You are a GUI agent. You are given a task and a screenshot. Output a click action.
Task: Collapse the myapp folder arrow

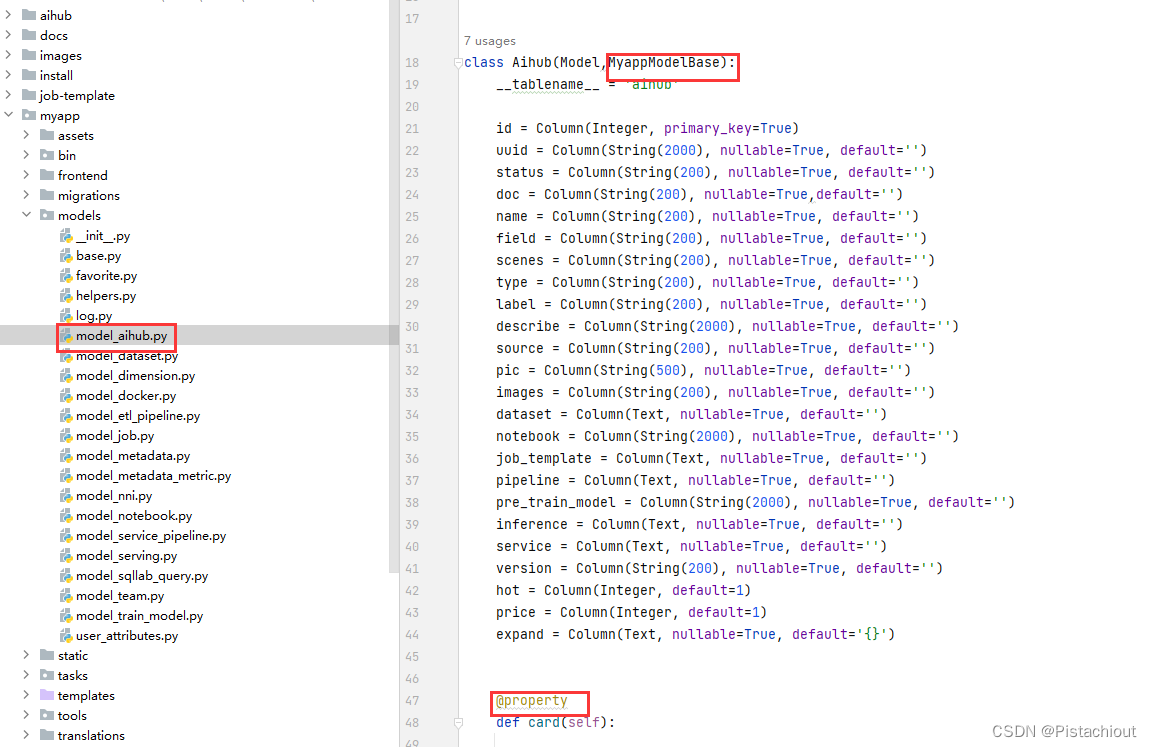pos(8,115)
